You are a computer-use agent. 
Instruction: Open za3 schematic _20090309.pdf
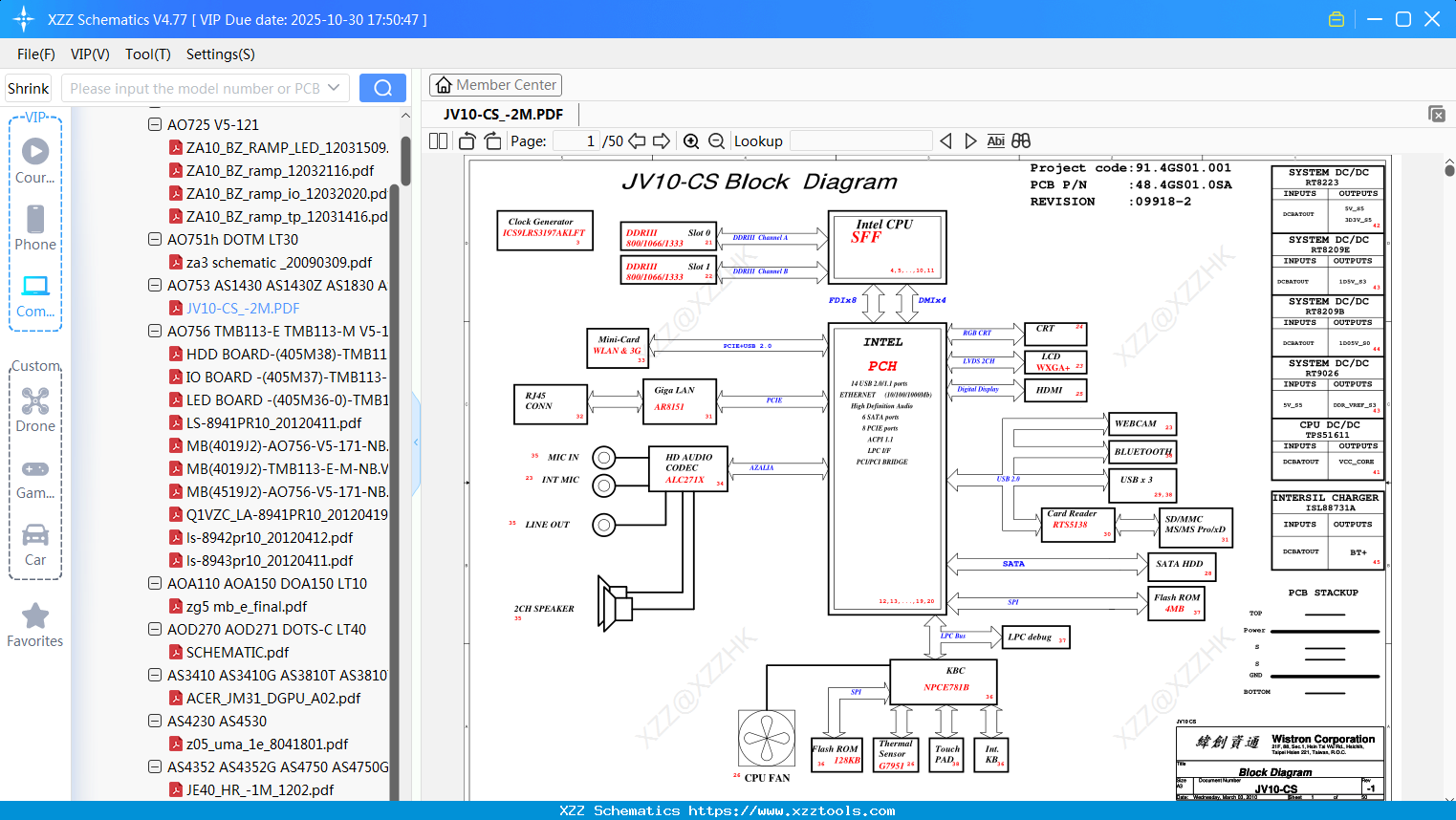point(271,262)
